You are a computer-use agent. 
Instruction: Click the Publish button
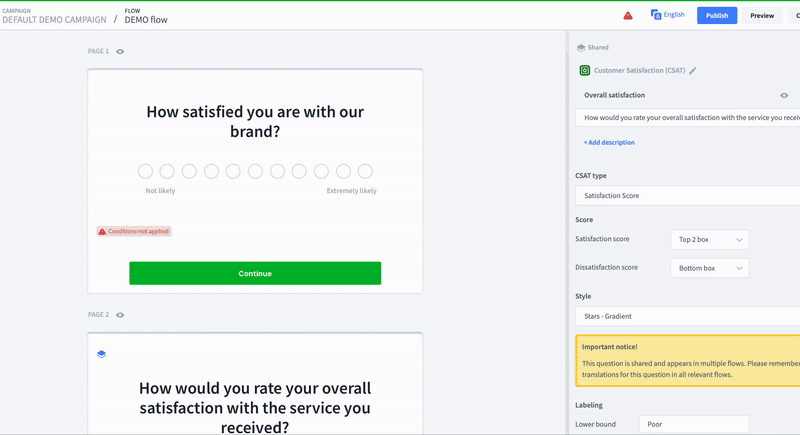(x=717, y=15)
